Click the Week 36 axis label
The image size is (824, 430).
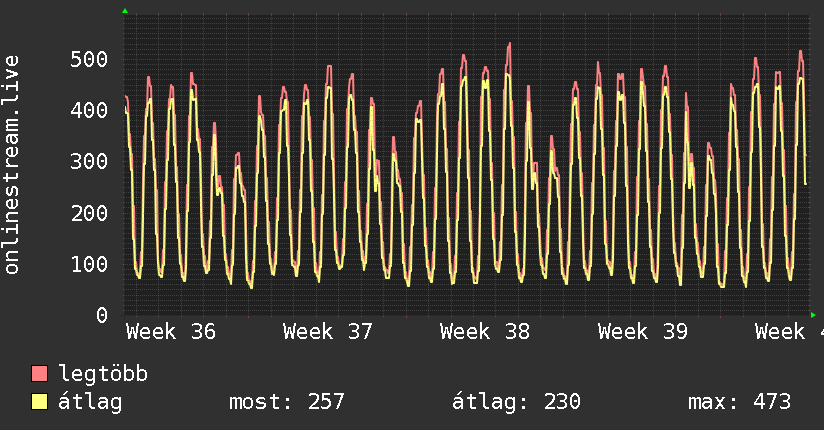point(171,332)
